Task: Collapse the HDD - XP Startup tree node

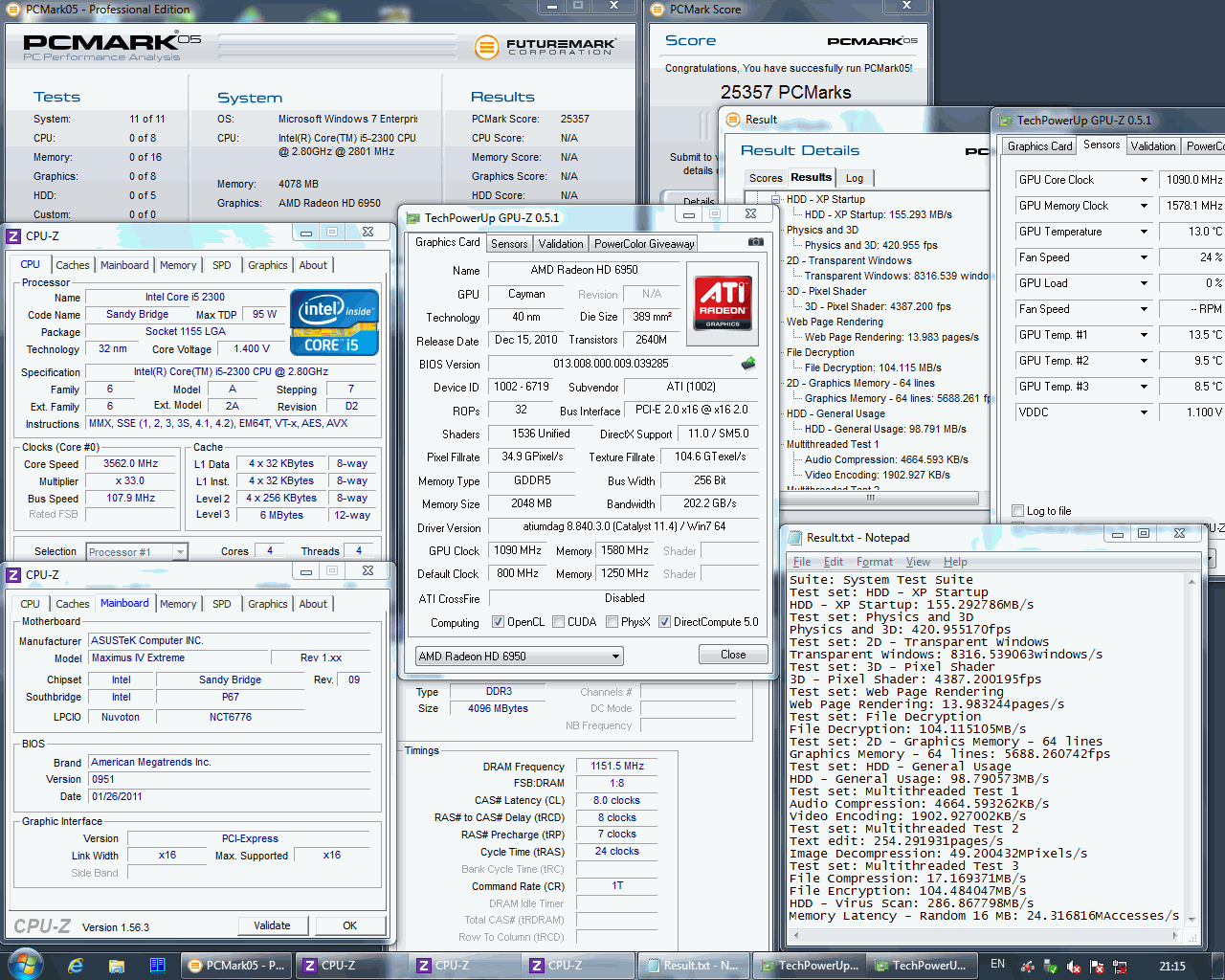Action: (776, 199)
